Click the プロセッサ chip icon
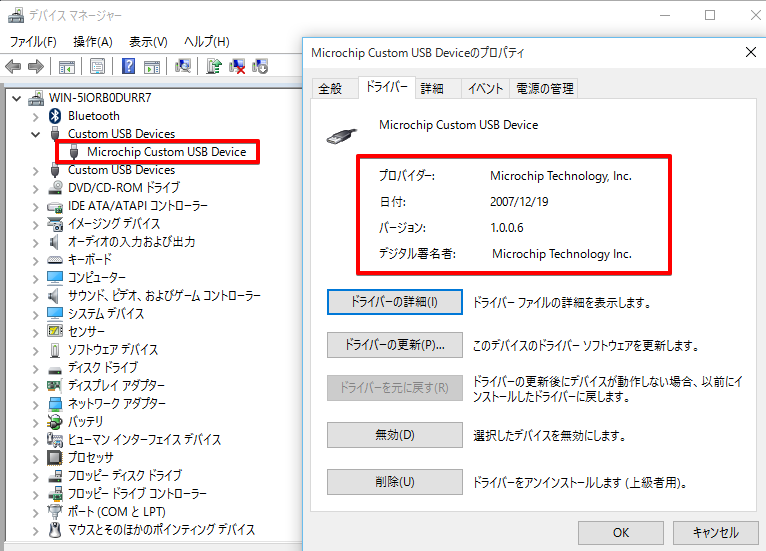 55,458
